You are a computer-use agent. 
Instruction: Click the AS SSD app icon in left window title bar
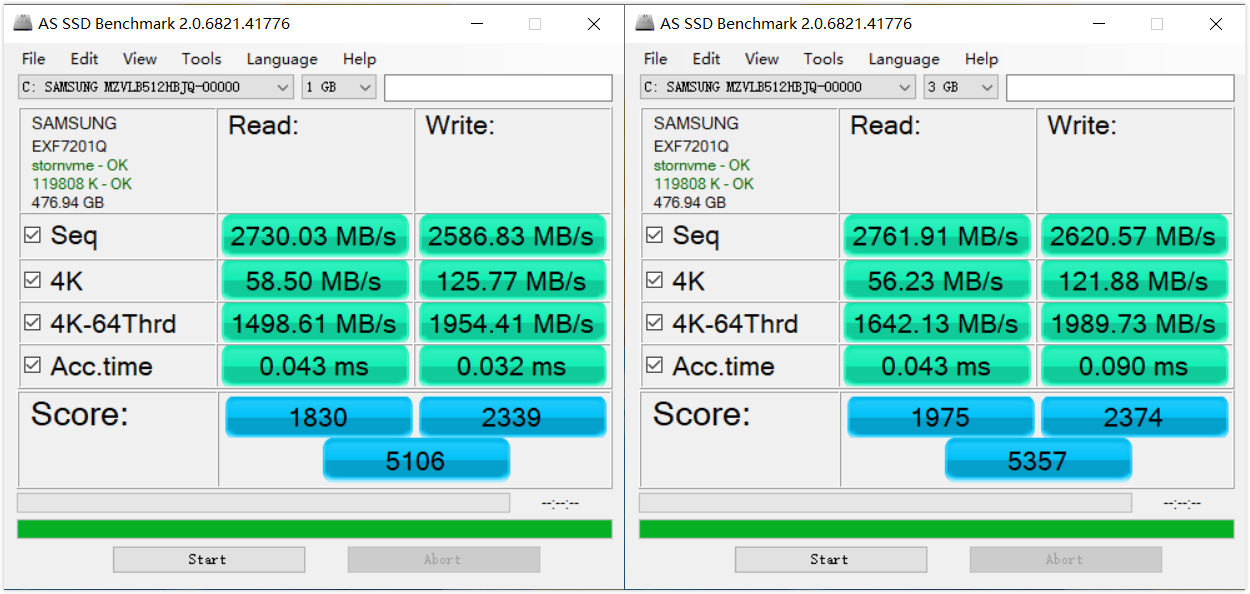23,23
